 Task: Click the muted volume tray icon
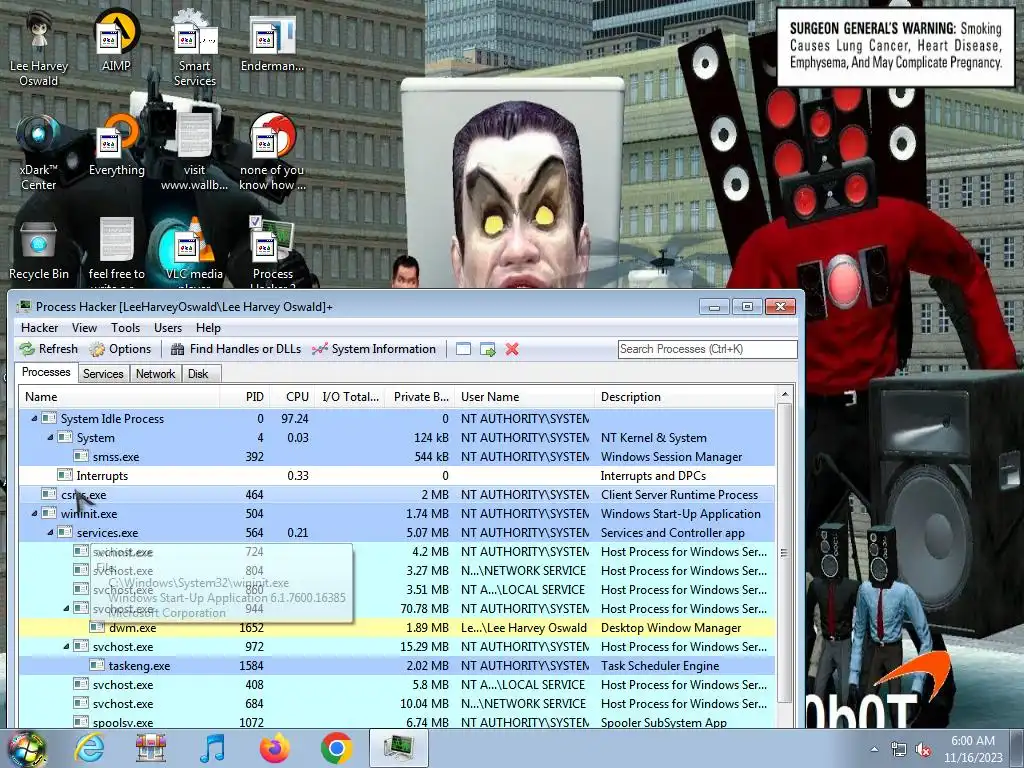(x=923, y=750)
